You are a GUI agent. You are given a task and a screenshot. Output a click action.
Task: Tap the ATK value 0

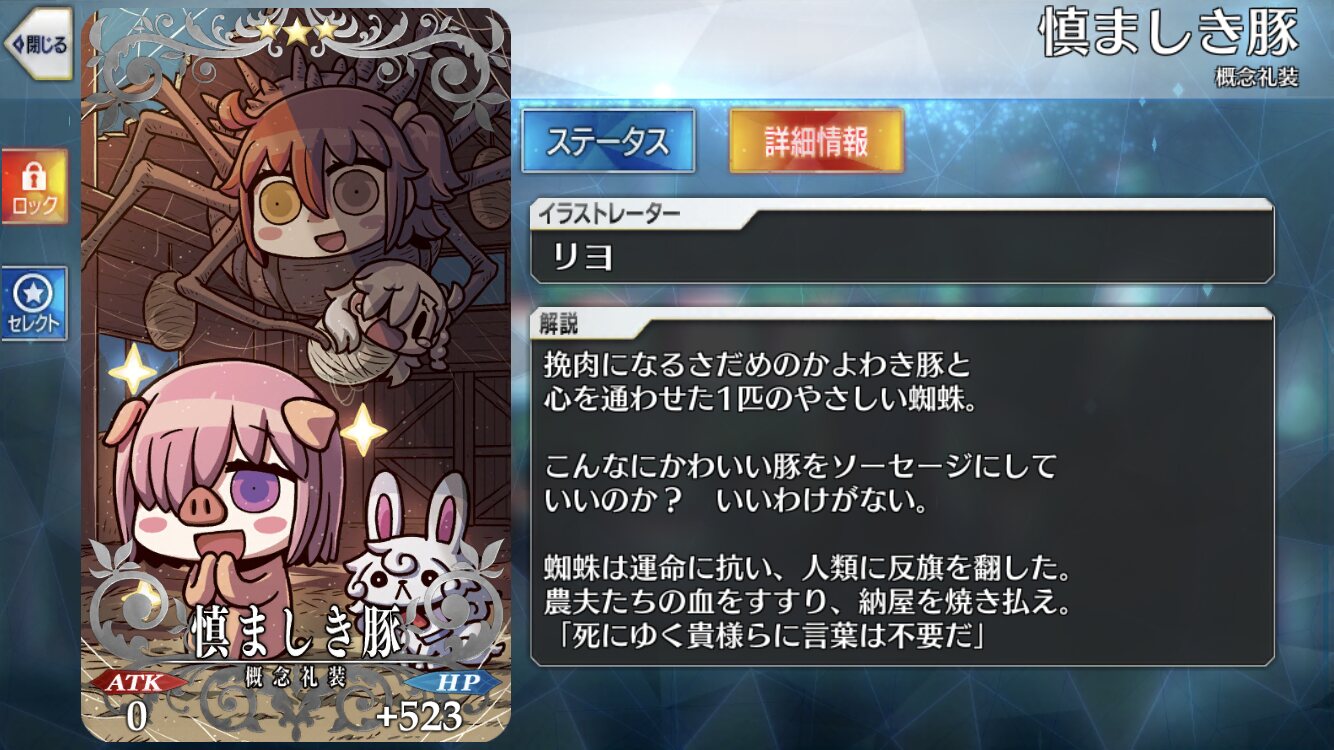coord(137,716)
